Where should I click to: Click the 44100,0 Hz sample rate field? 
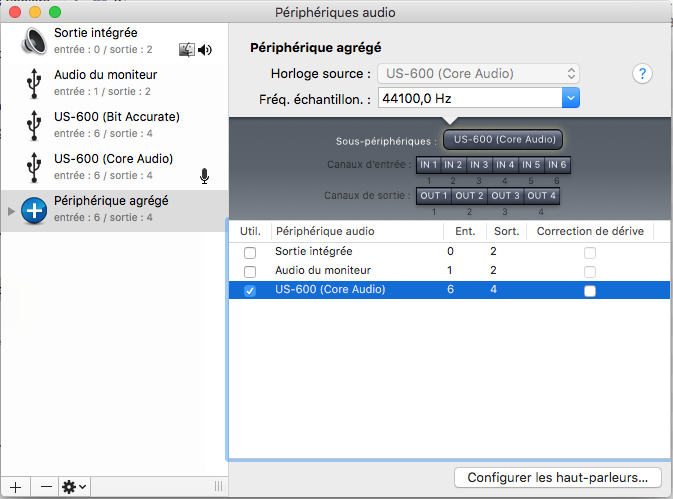(x=470, y=98)
